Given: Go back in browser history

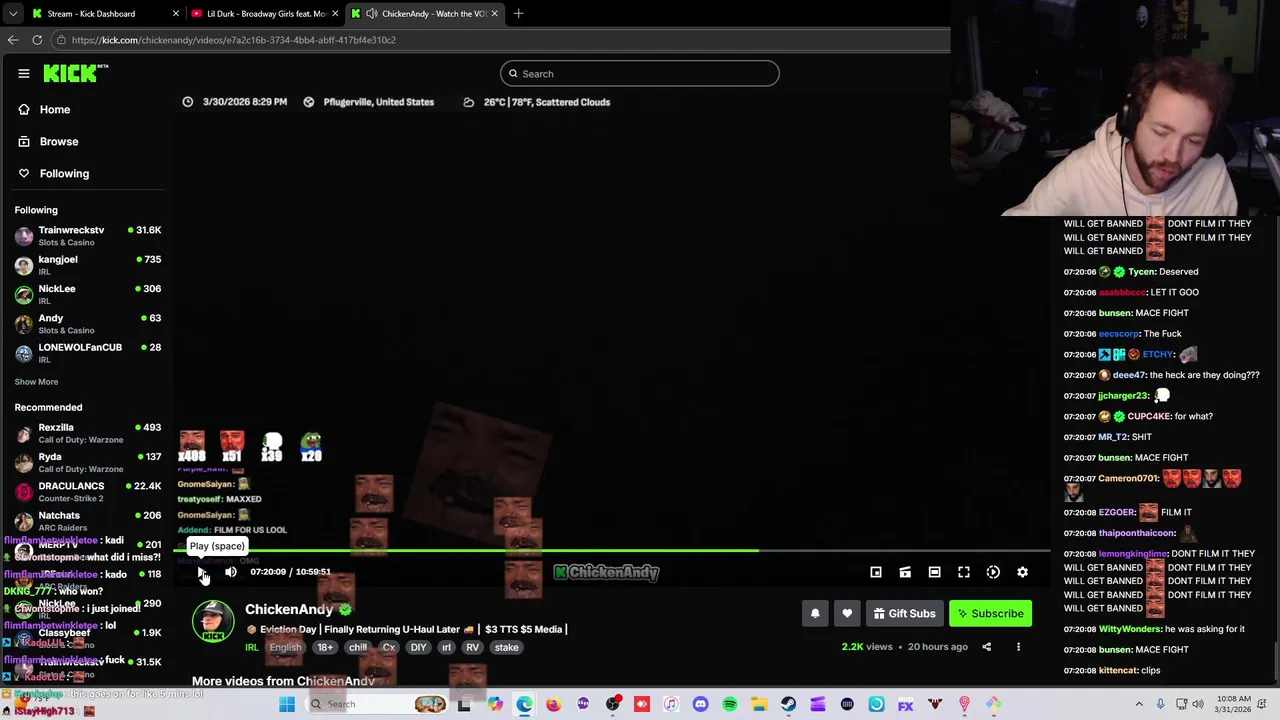Looking at the screenshot, I should pyautogui.click(x=13, y=40).
